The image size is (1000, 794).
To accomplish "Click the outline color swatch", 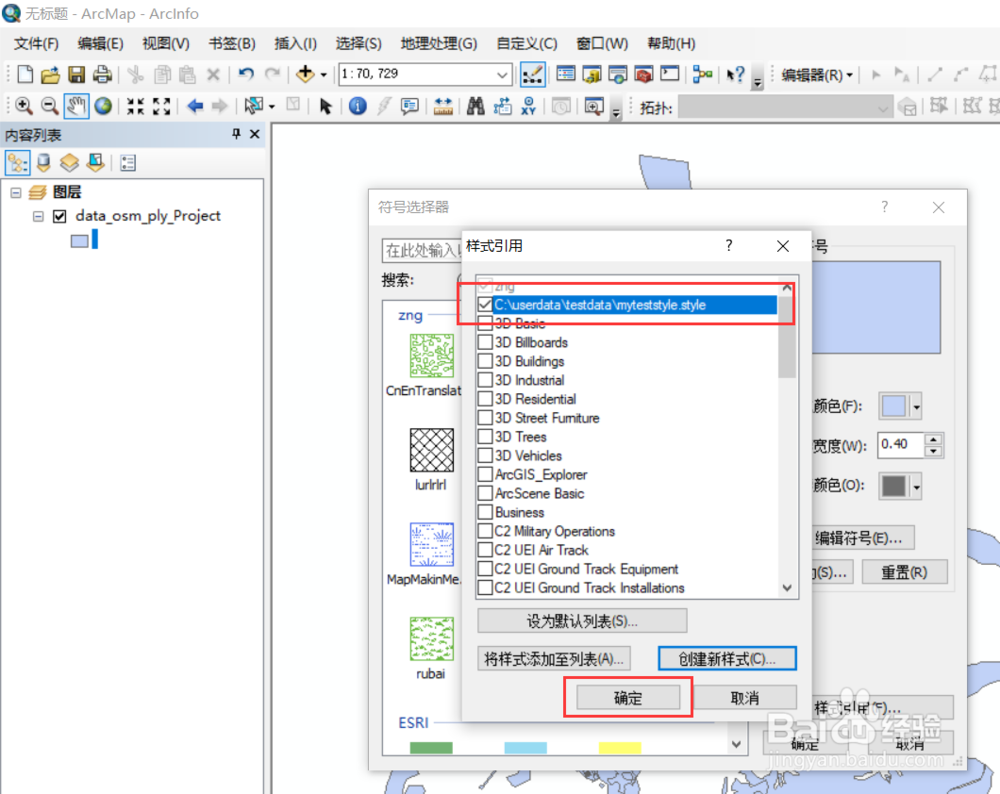I will (894, 487).
